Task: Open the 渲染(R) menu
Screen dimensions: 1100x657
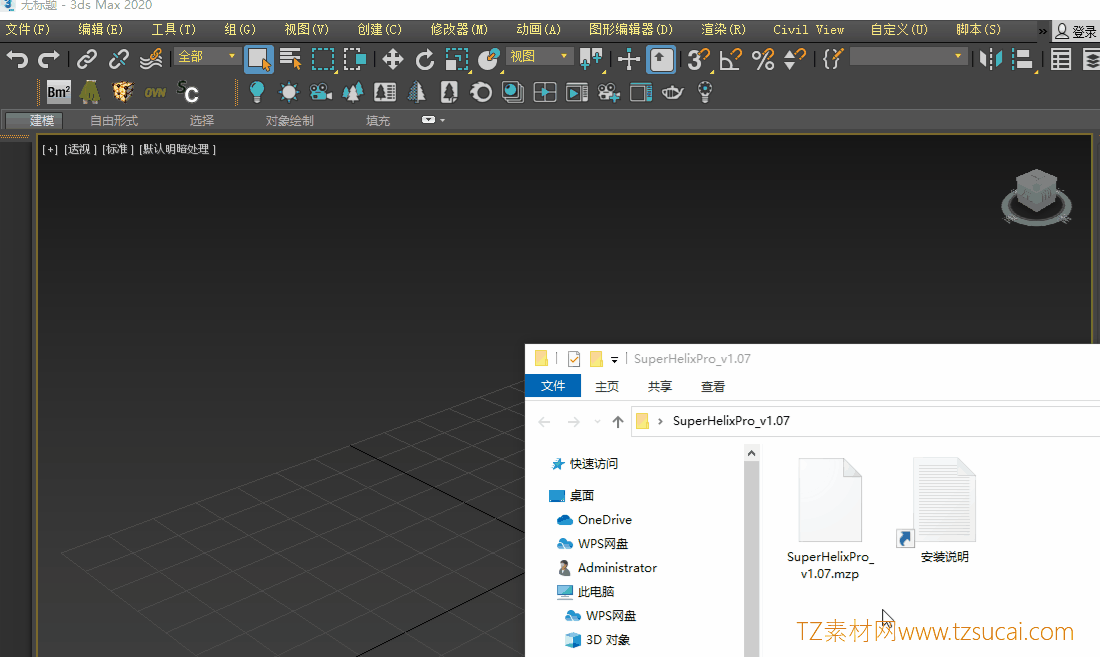Action: (723, 29)
